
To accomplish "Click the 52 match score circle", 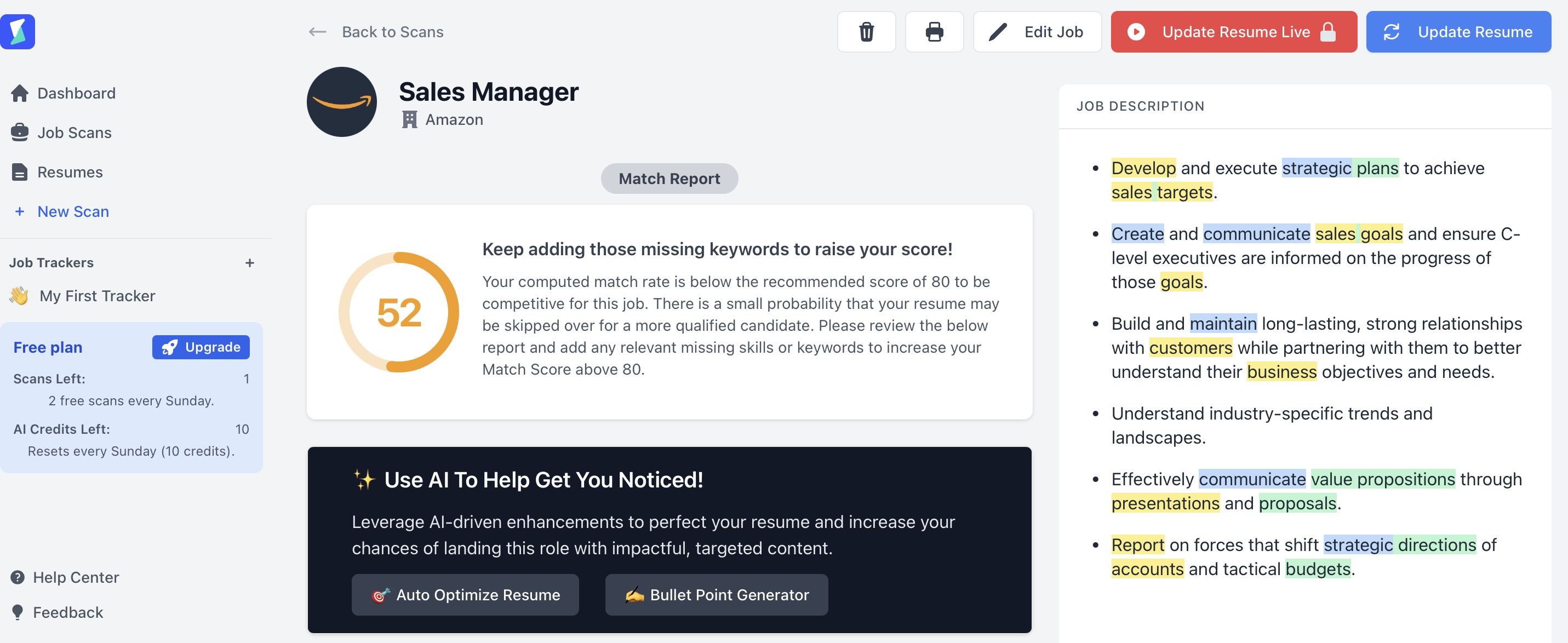I will tap(399, 312).
